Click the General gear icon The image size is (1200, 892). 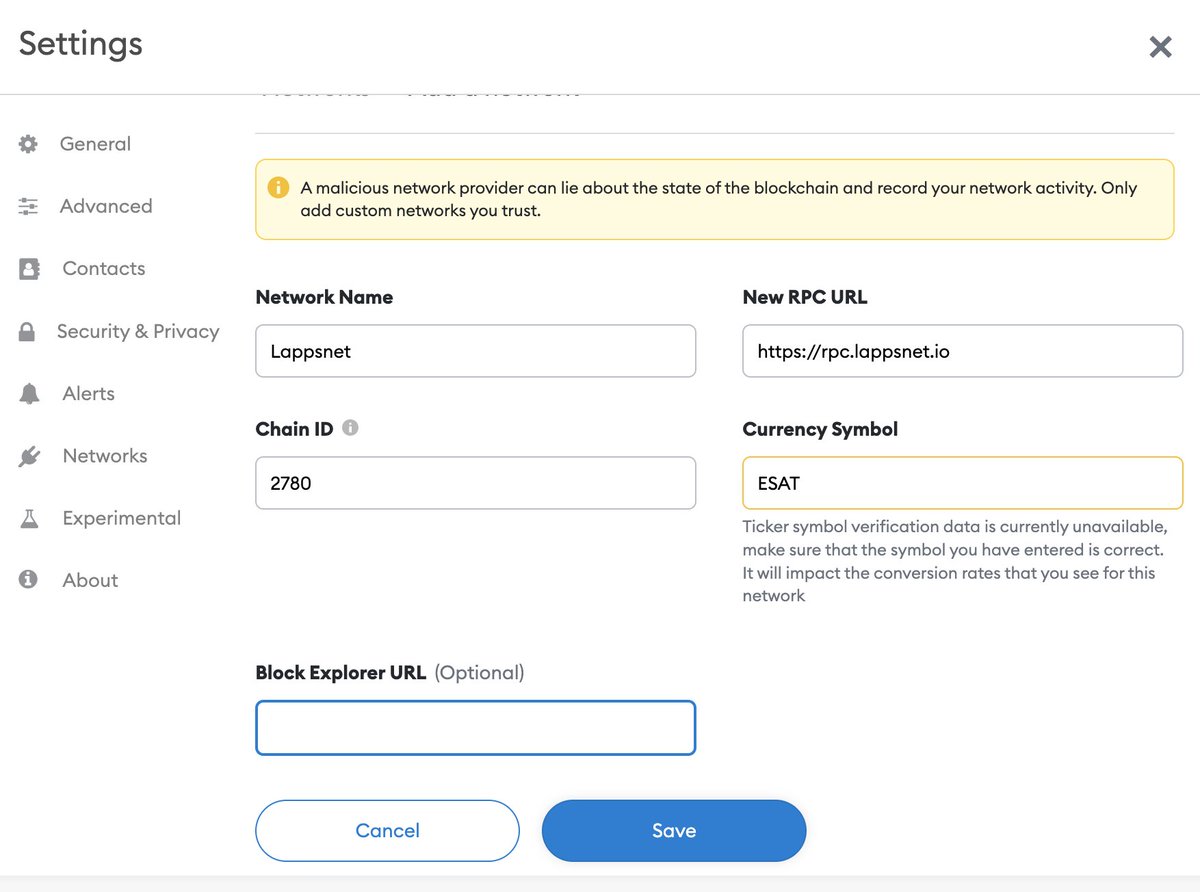(x=28, y=144)
